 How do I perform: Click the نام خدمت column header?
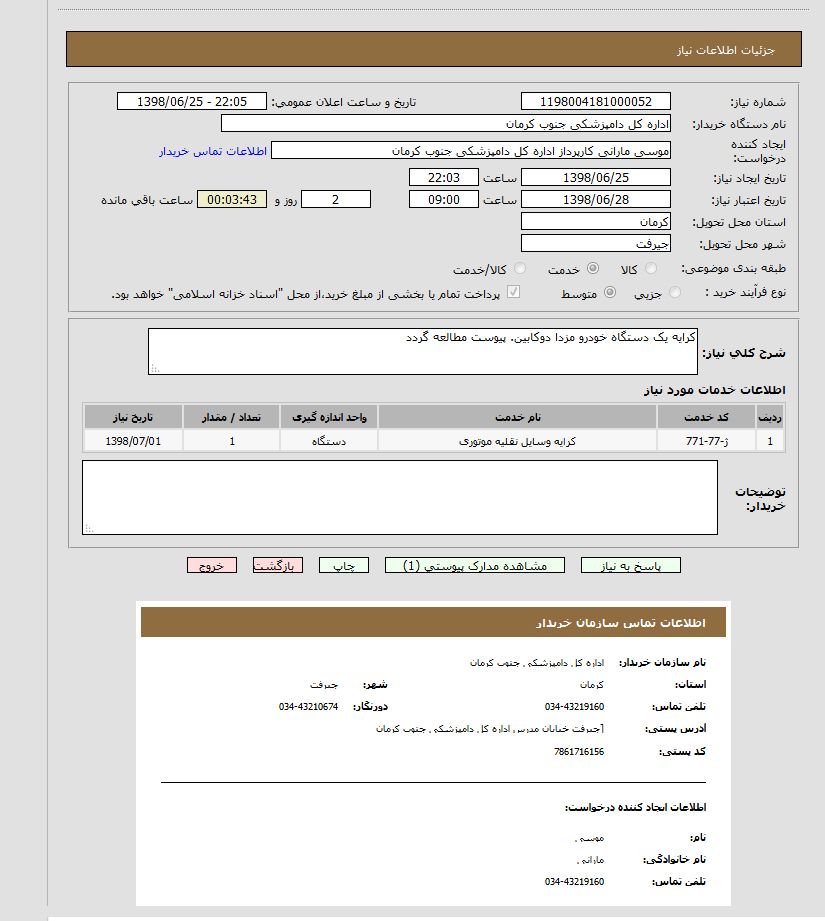click(x=517, y=416)
